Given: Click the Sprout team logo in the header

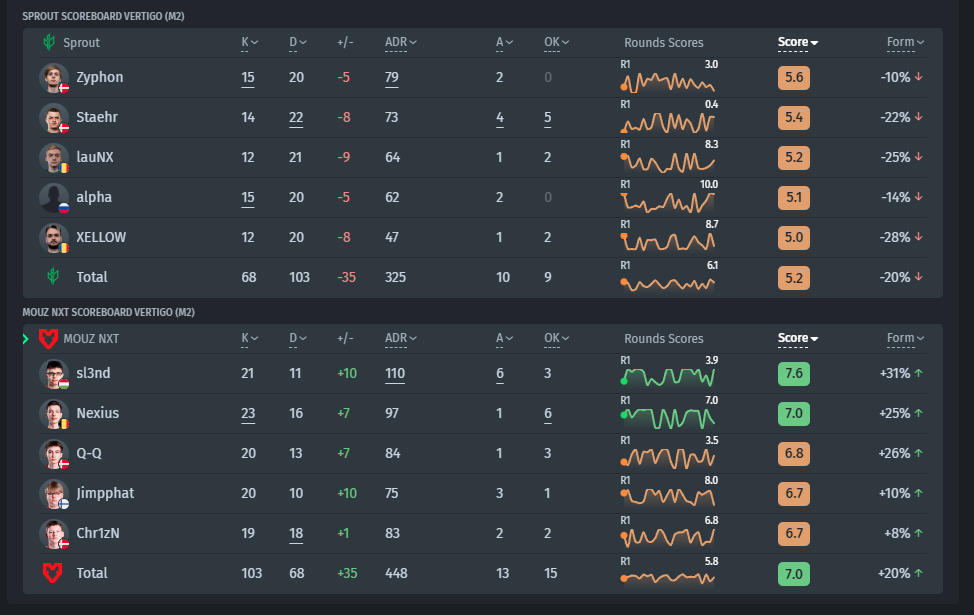Looking at the screenshot, I should 49,42.
